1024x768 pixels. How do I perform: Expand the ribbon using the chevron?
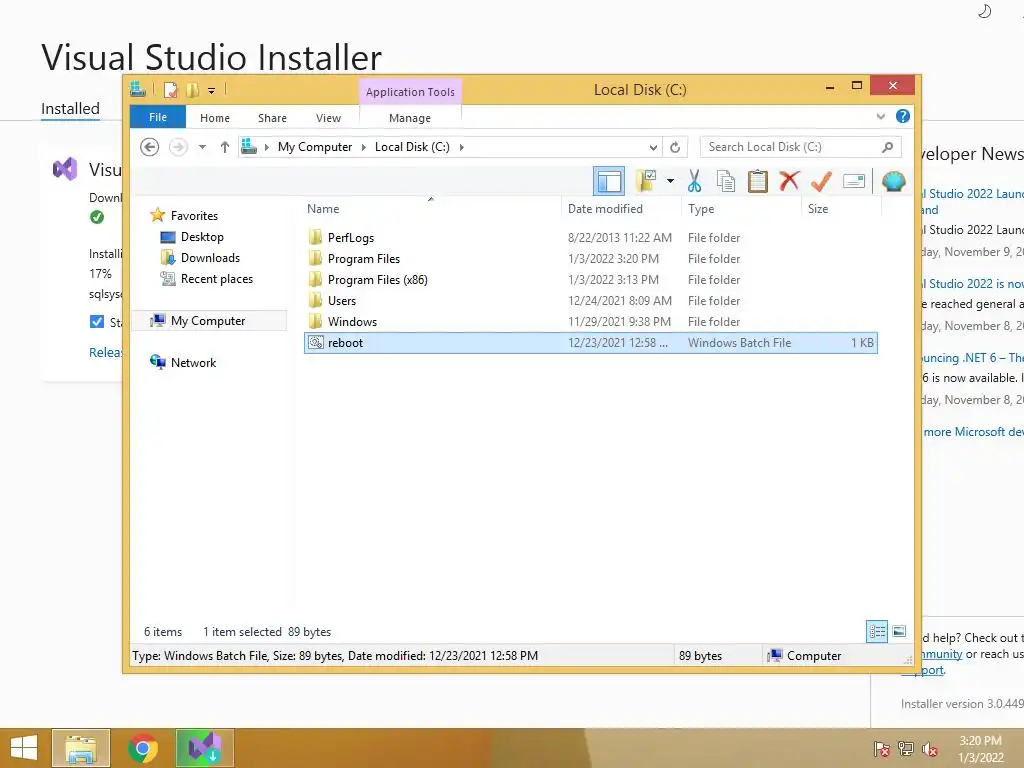[x=880, y=116]
